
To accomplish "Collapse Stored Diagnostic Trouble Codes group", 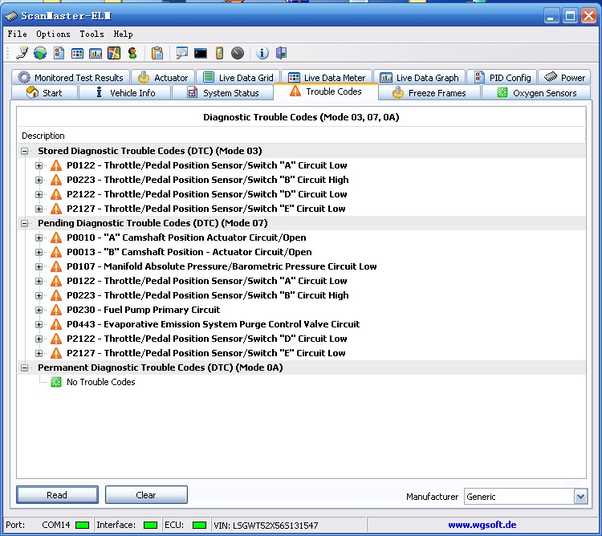I will click(25, 151).
